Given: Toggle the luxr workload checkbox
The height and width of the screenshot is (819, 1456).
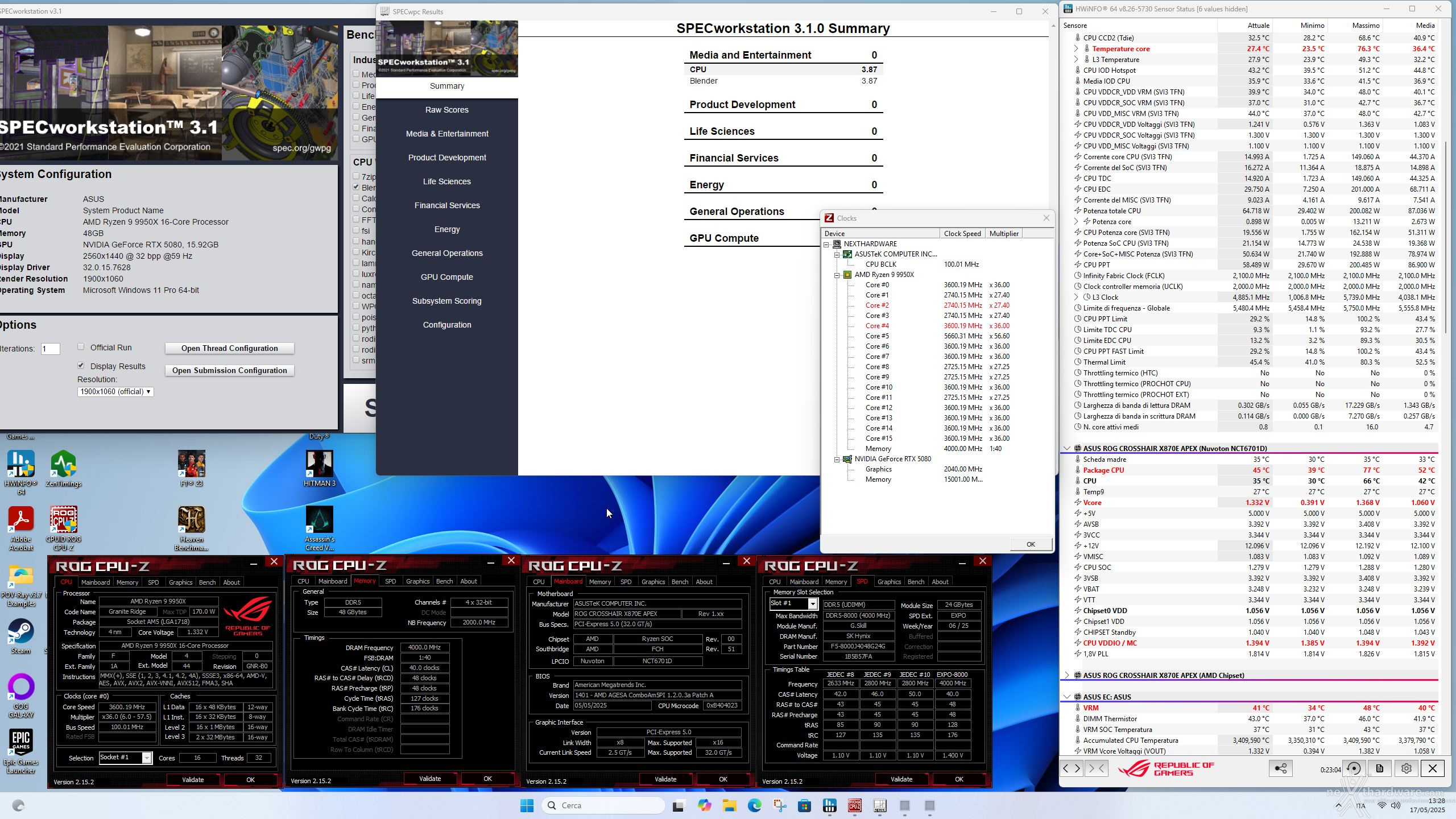Looking at the screenshot, I should click(356, 274).
